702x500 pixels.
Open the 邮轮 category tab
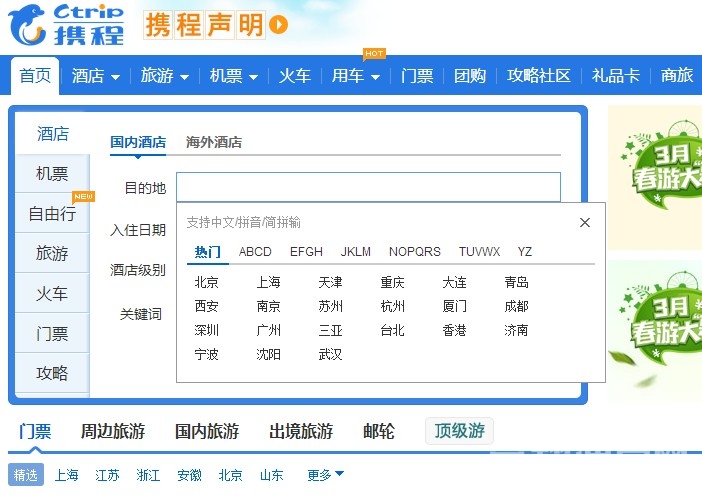379,431
